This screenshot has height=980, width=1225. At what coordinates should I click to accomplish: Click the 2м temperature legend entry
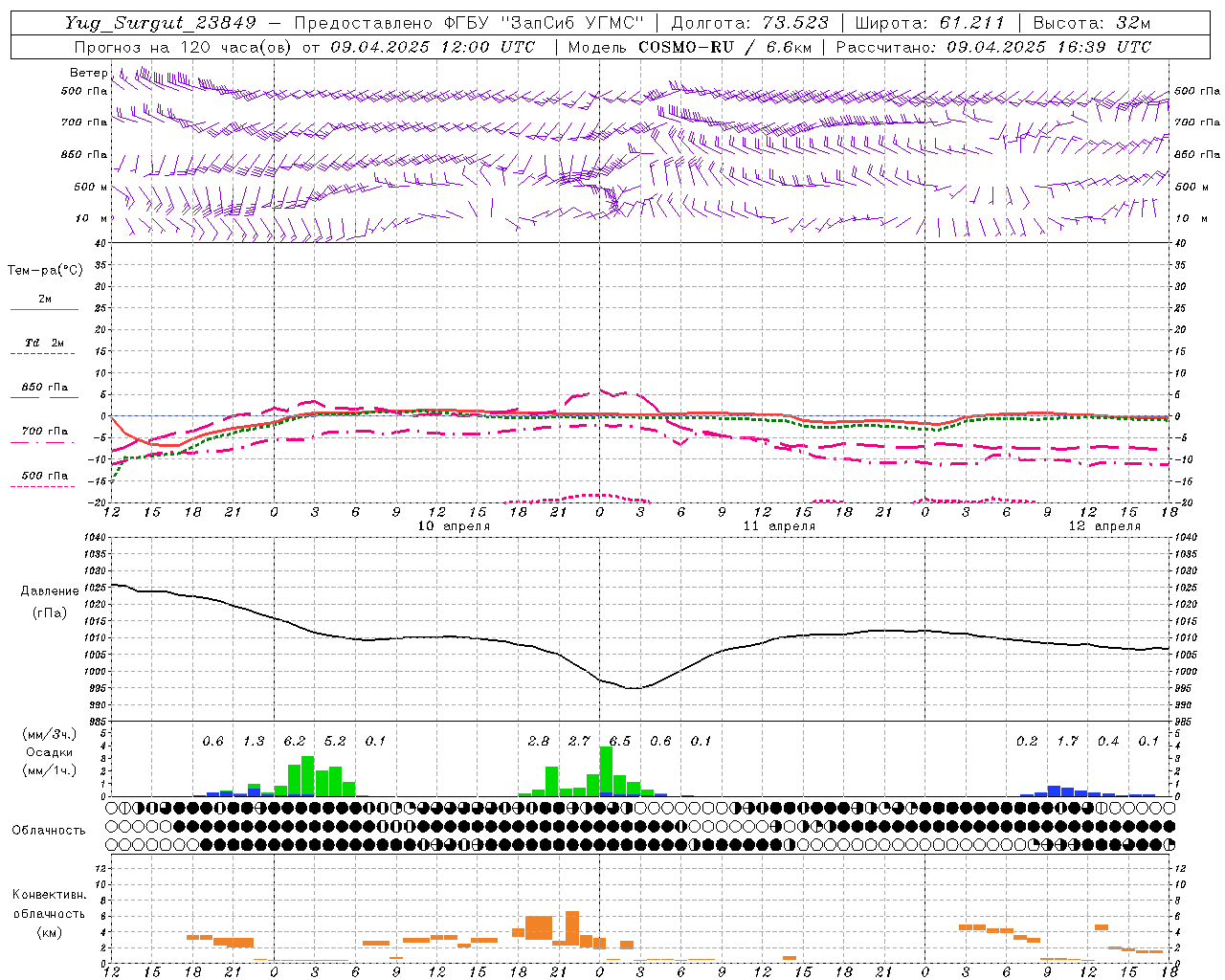click(45, 300)
